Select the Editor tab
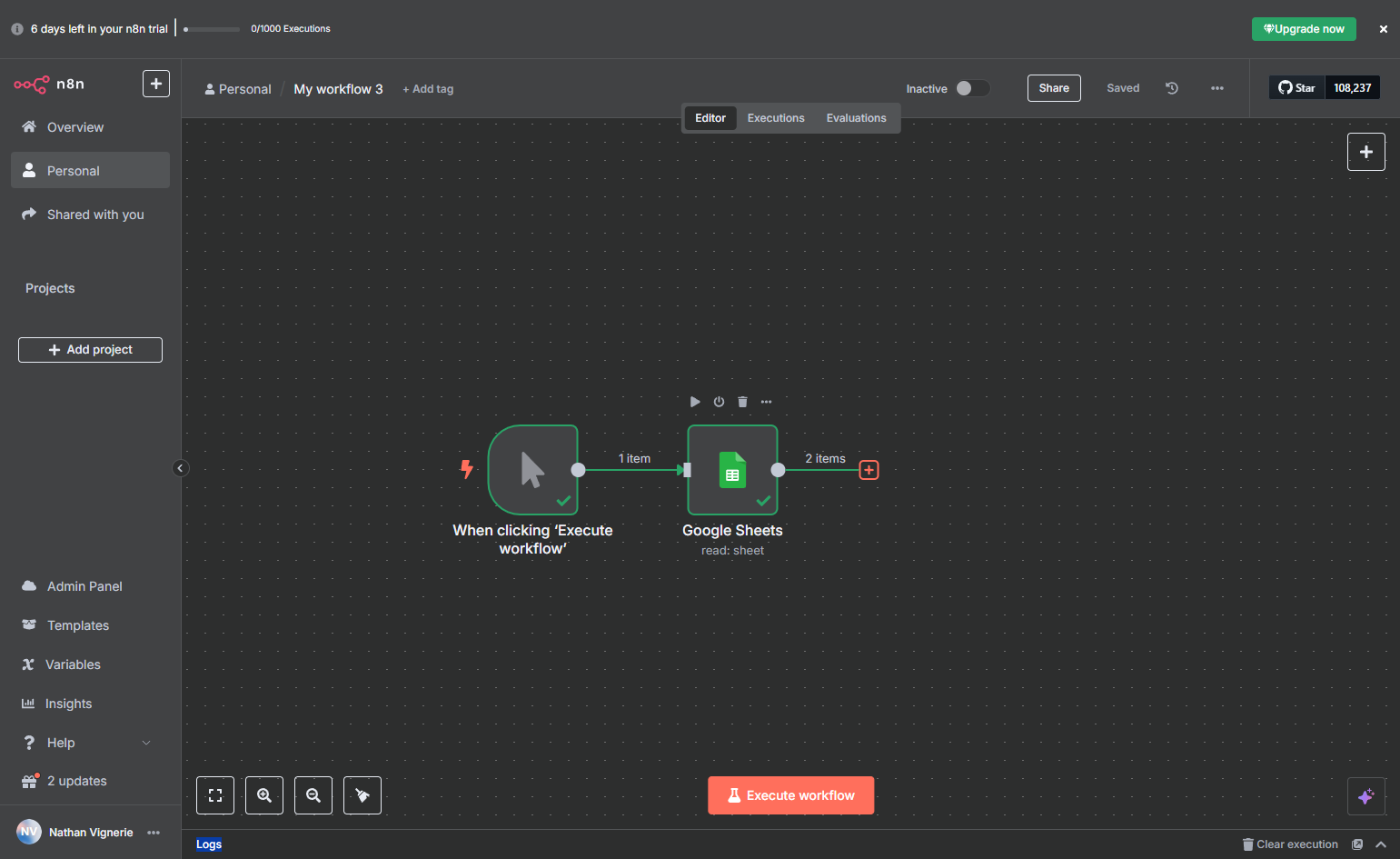Viewport: 1400px width, 859px height. (710, 118)
